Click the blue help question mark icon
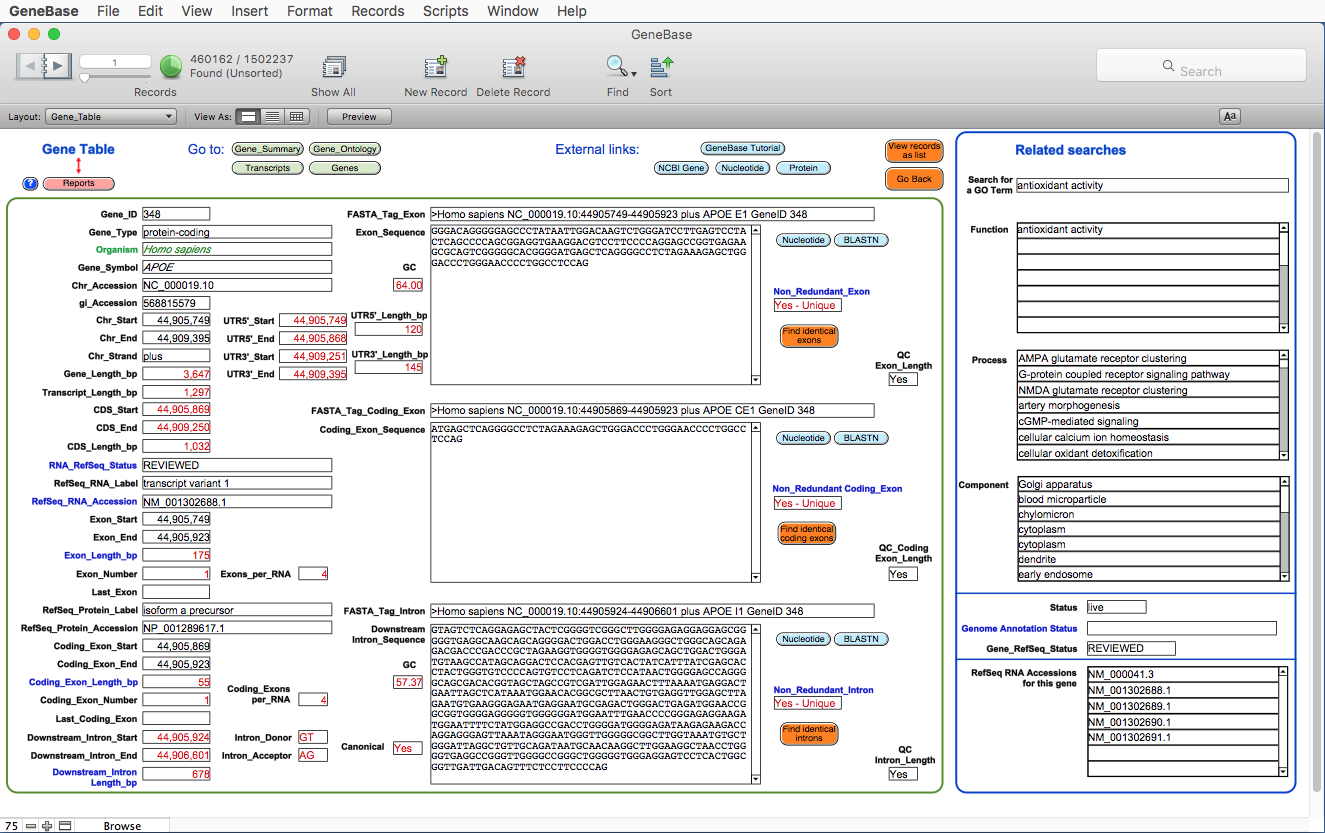 [30, 184]
